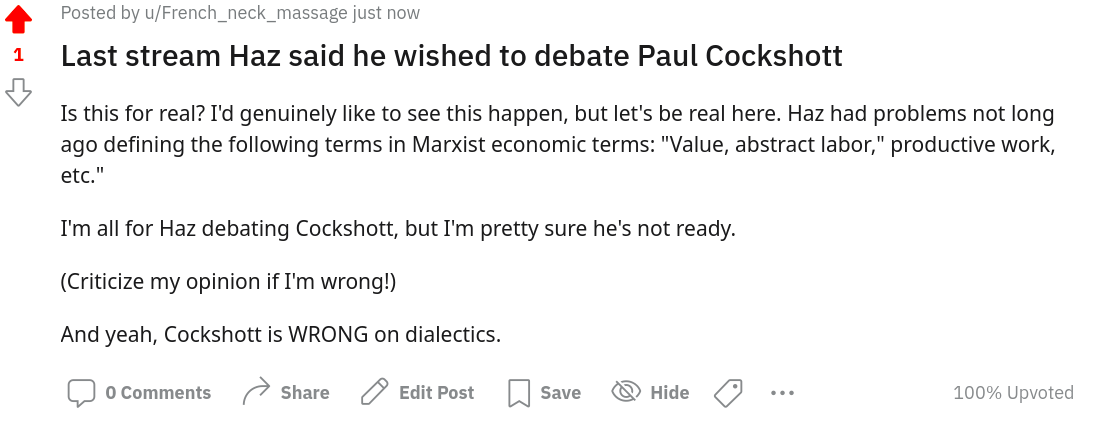1095x434 pixels.
Task: Click the "Cockshott is WRONG on dialectics" line
Action: pyautogui.click(x=280, y=334)
